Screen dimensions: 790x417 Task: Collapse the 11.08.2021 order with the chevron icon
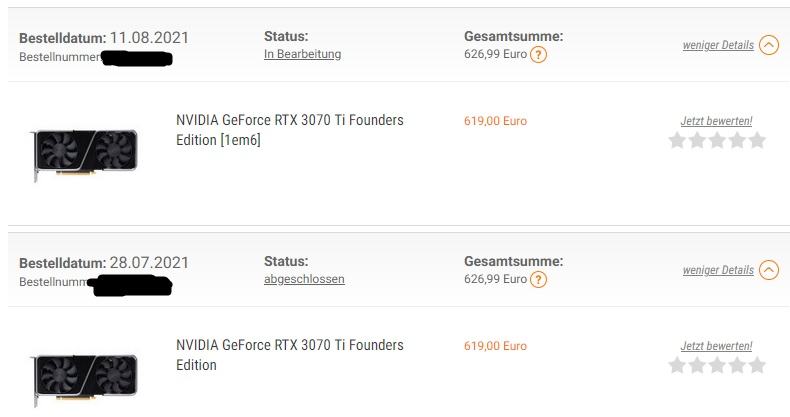tap(768, 45)
